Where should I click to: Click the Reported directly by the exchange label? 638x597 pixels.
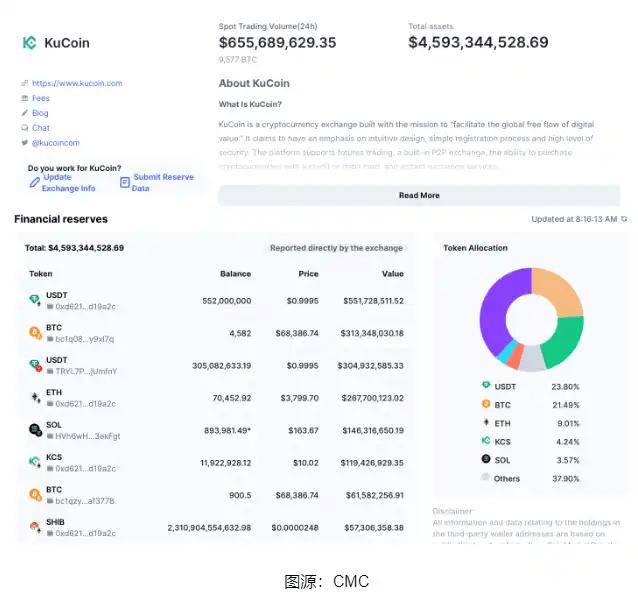336,248
